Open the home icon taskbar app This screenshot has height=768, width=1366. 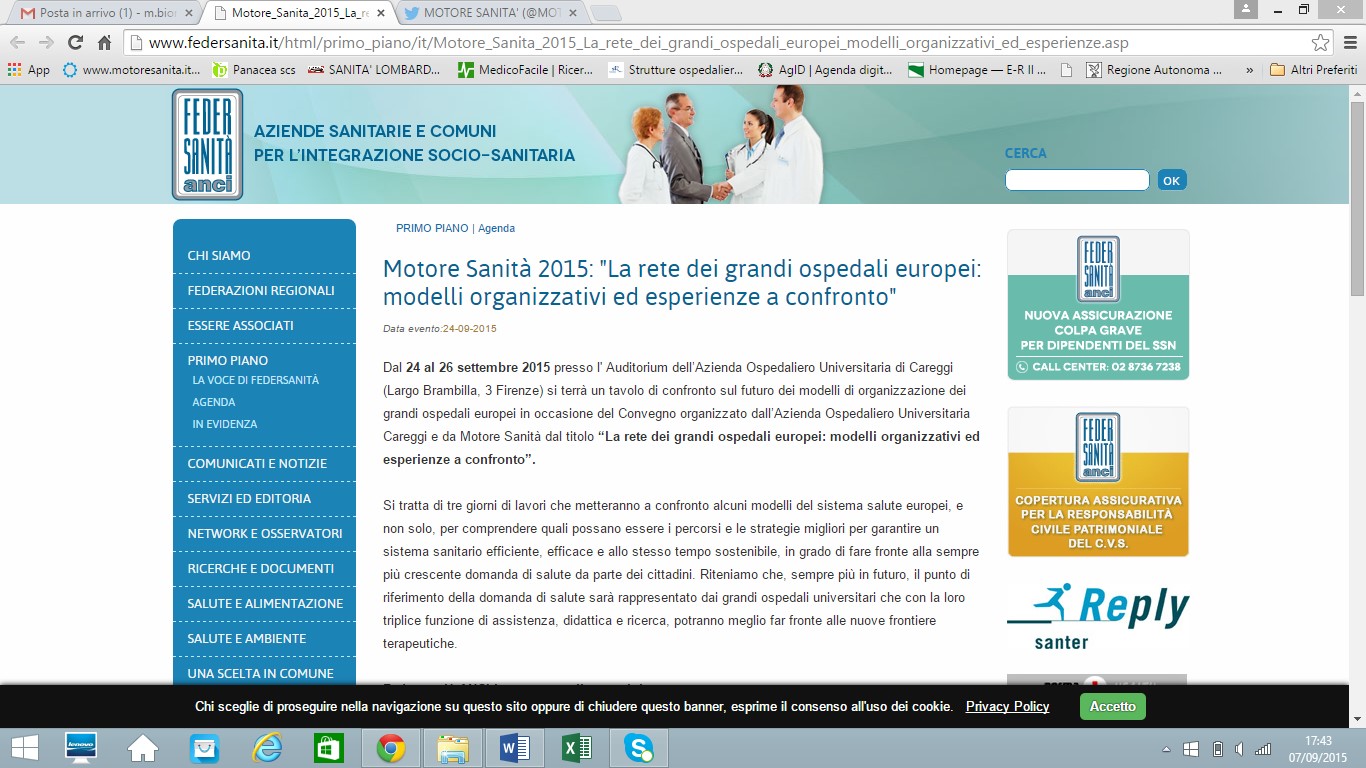[143, 748]
